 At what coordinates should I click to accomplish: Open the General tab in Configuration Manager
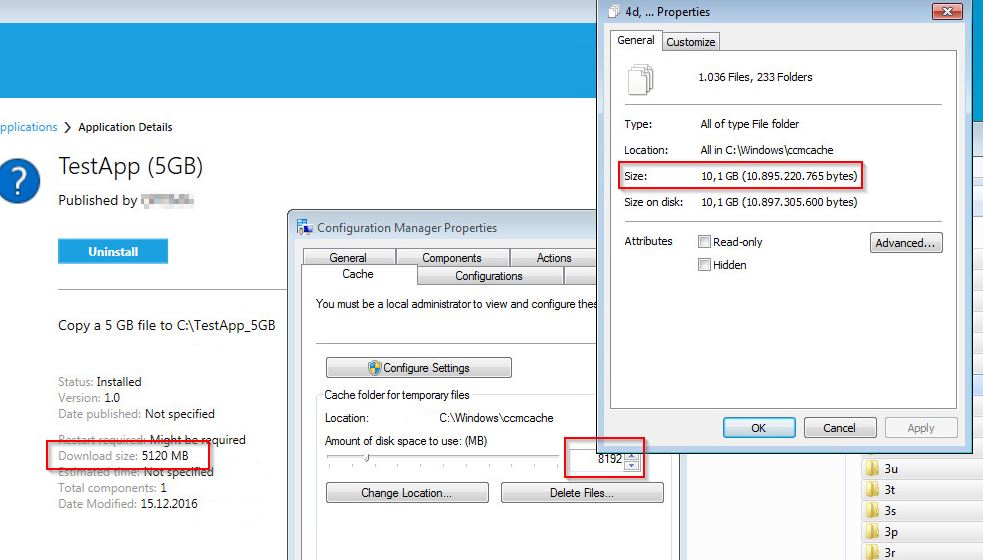[x=348, y=258]
